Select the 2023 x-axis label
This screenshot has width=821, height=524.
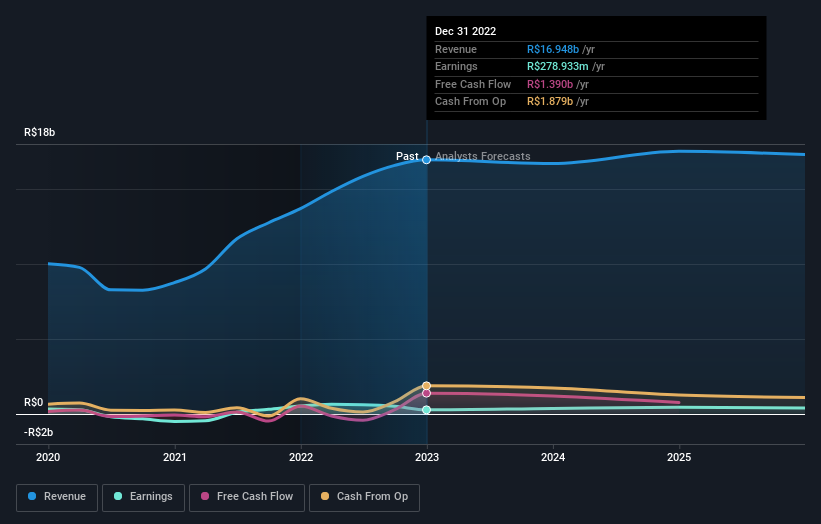pyautogui.click(x=427, y=457)
